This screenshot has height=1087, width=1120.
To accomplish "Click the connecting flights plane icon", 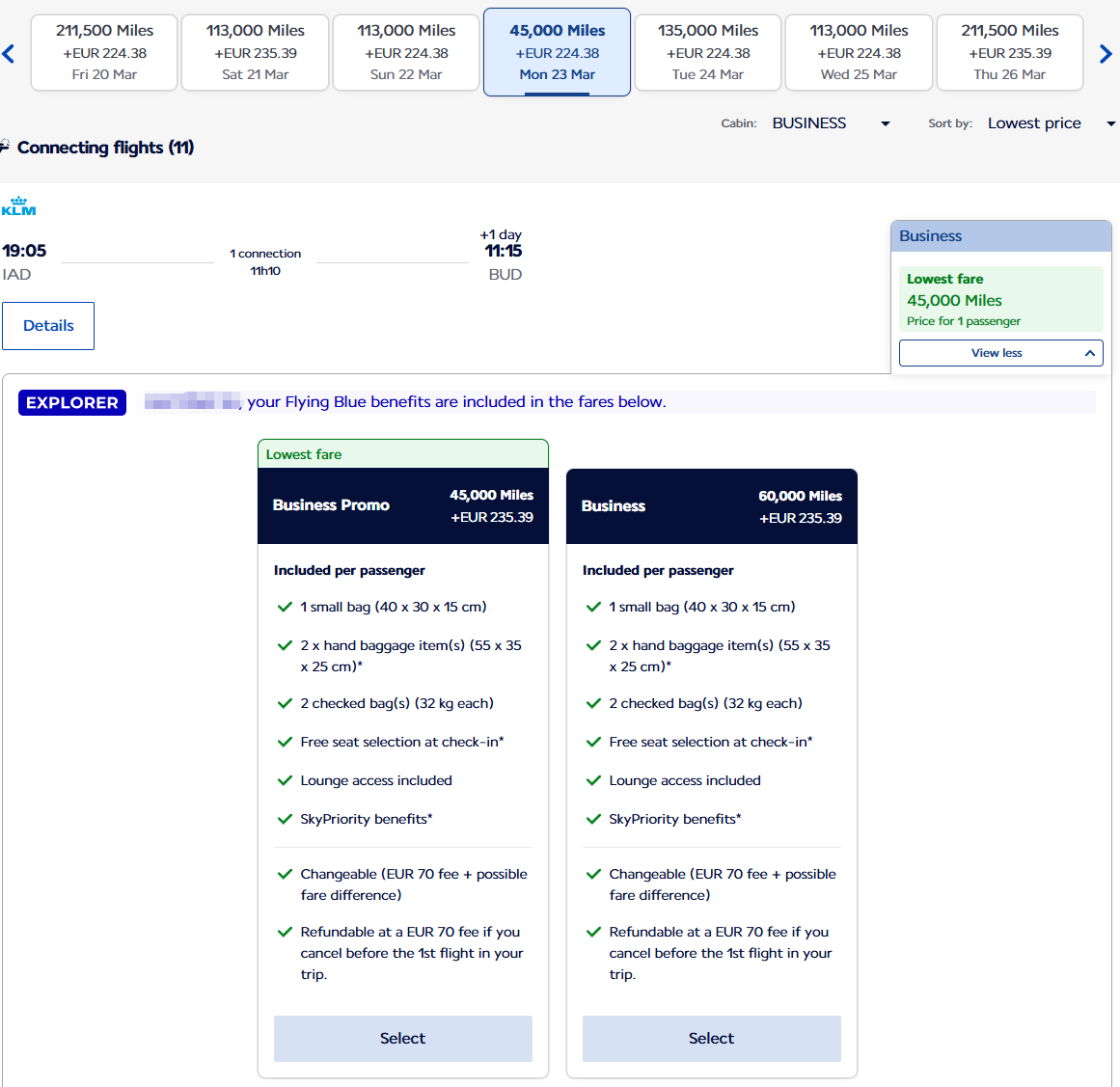I will (5, 147).
